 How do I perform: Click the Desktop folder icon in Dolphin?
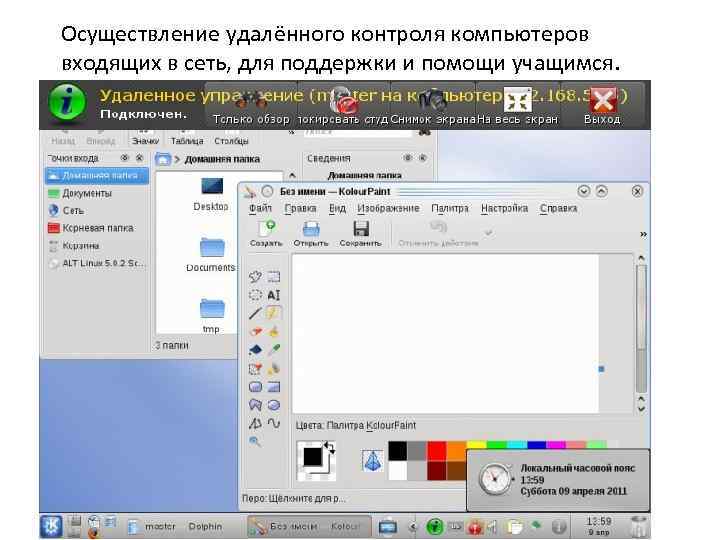[212, 186]
